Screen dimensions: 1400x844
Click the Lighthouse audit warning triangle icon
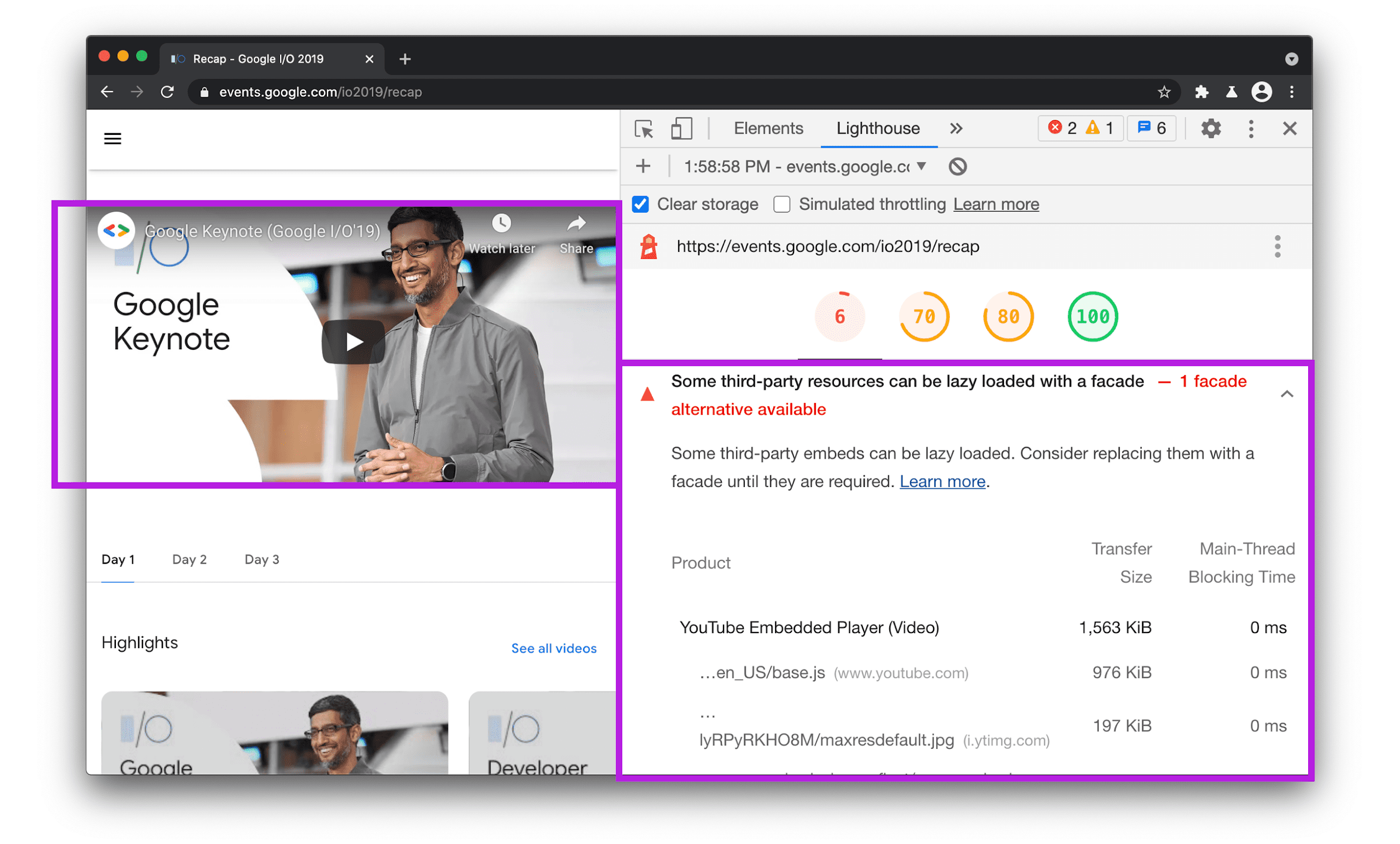click(x=647, y=394)
